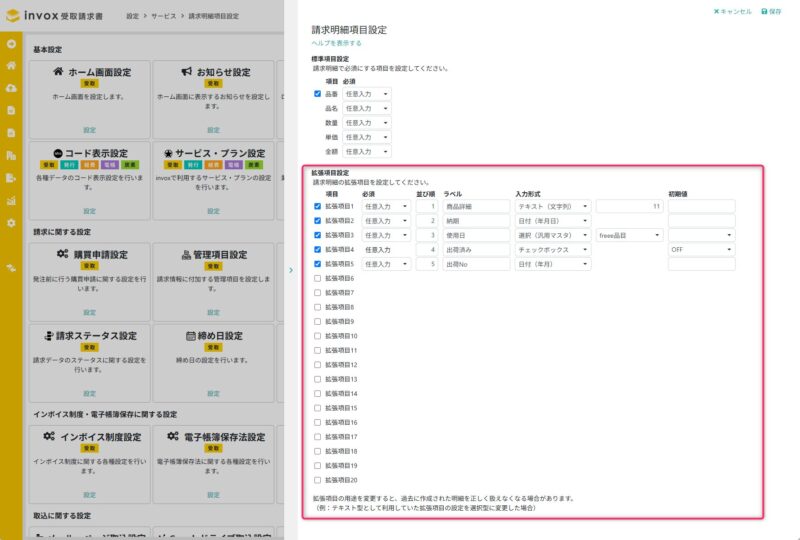Screen dimensions: 800x540
Task: Enable the 拡張項目15 checkbox
Action: point(317,408)
